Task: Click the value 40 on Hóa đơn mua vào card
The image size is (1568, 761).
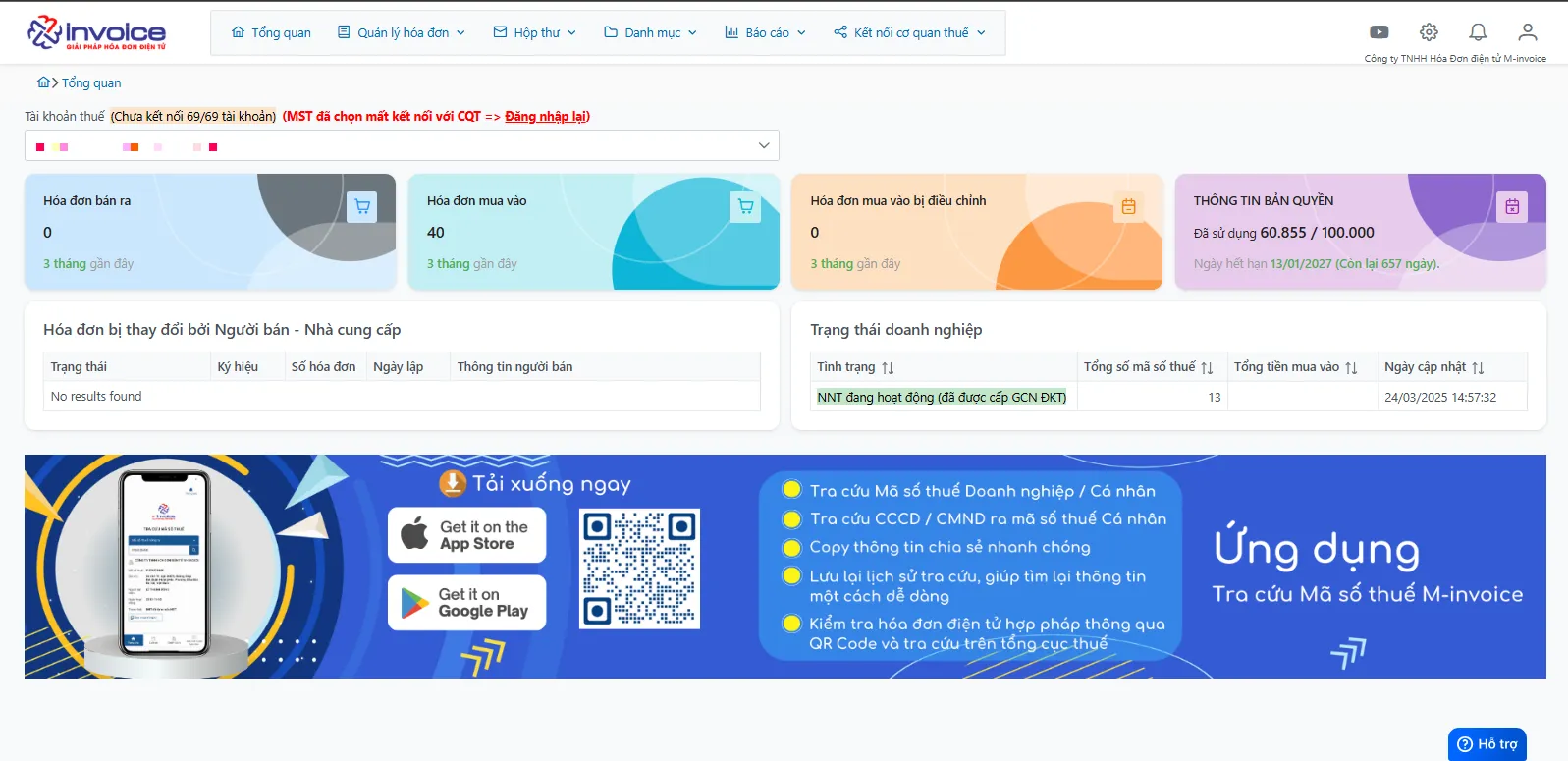Action: click(x=436, y=233)
